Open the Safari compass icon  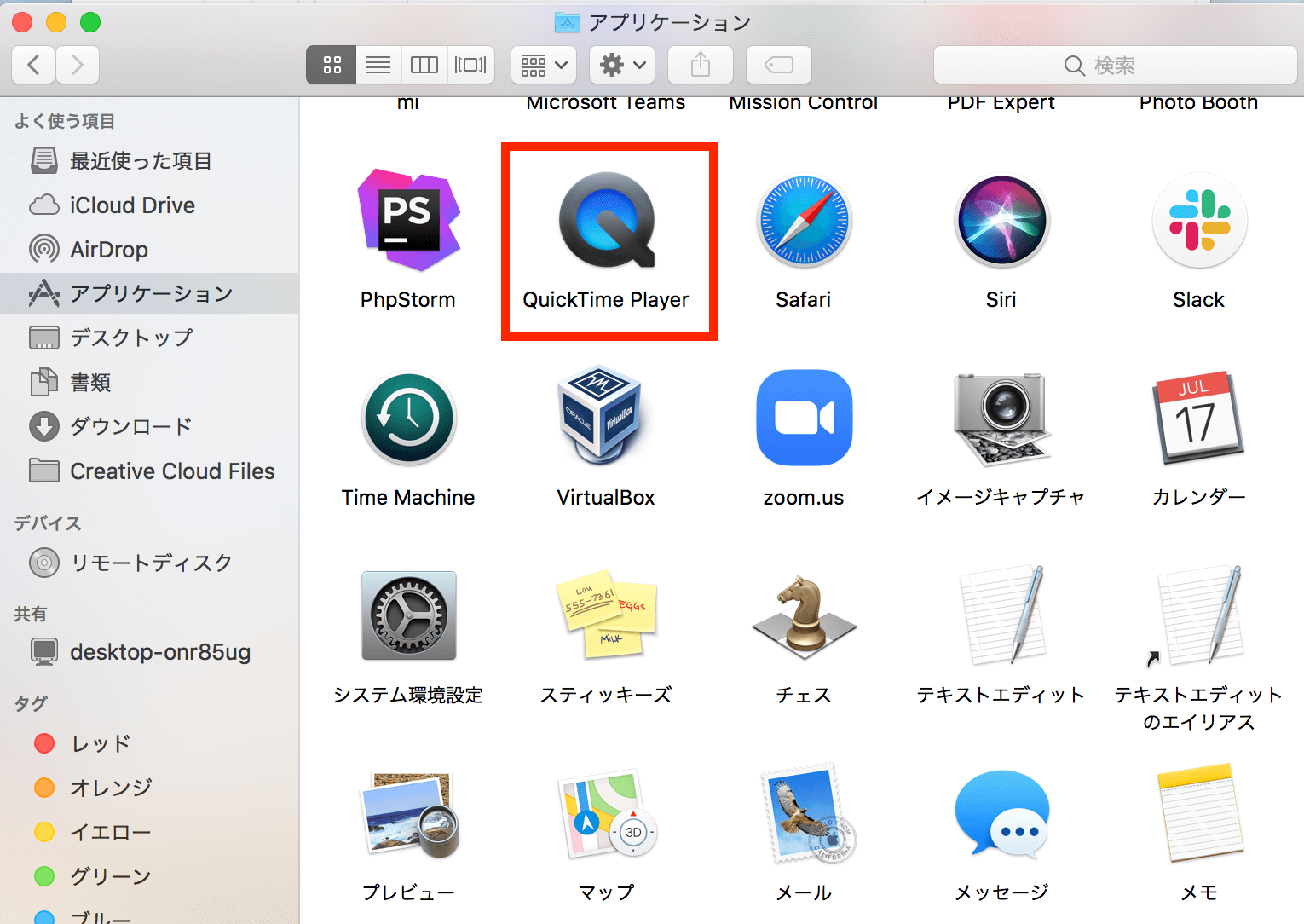tap(804, 220)
